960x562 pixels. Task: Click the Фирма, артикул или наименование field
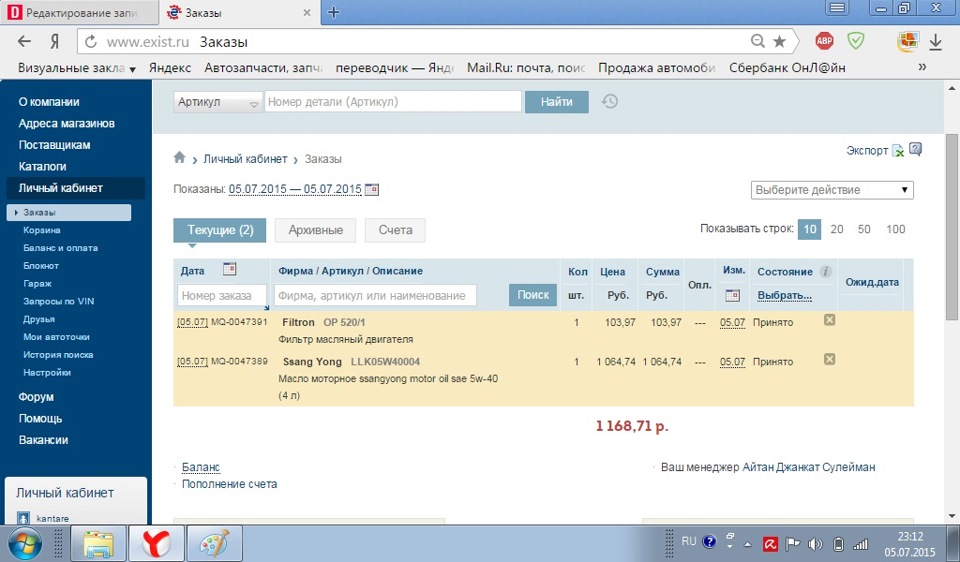point(375,296)
